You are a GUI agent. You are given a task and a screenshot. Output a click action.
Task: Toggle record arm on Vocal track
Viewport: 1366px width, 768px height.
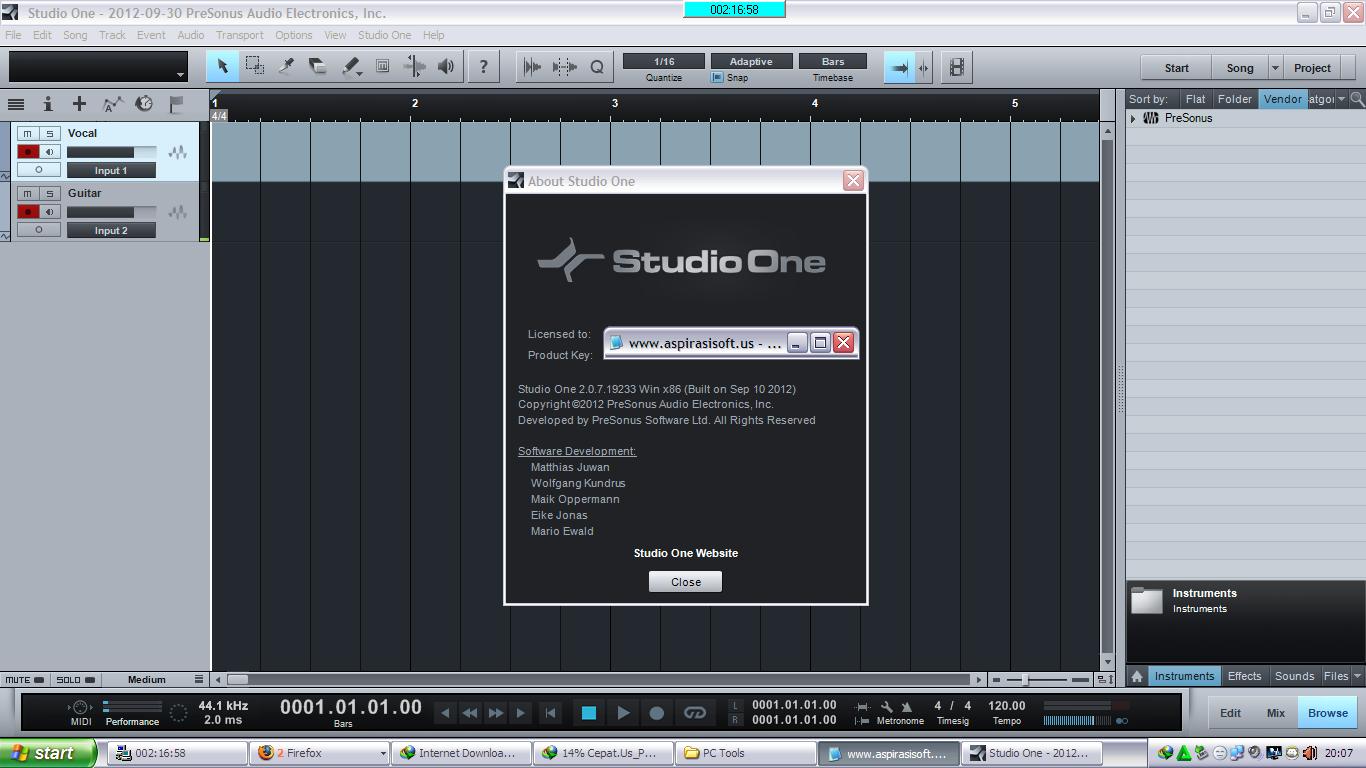28,152
